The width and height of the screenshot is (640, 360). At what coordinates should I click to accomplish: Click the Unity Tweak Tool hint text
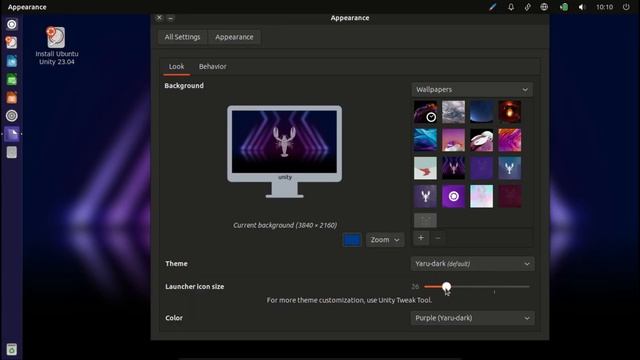(349, 300)
